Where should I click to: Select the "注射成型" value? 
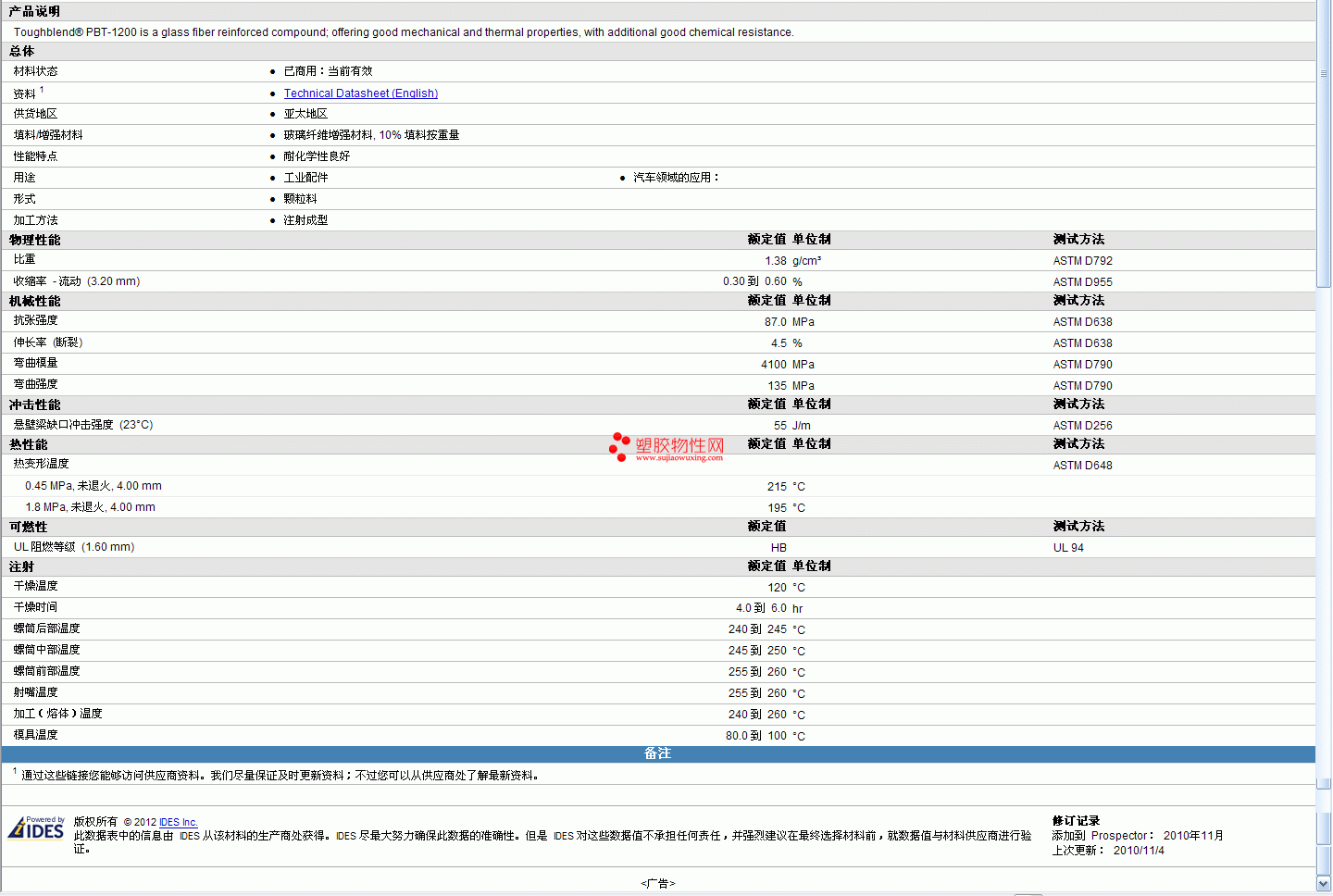[305, 220]
